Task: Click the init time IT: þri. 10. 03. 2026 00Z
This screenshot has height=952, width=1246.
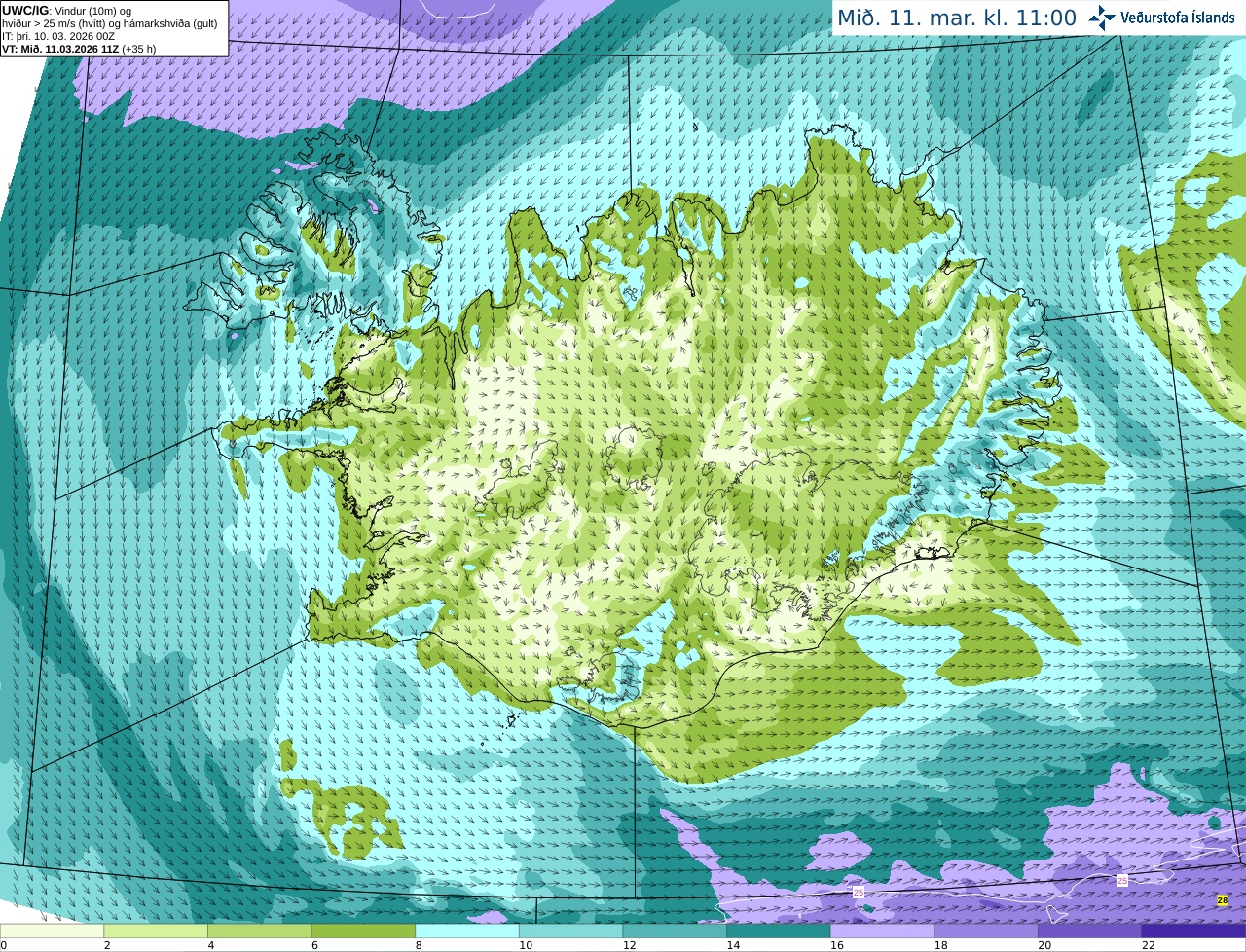Action: (x=57, y=36)
